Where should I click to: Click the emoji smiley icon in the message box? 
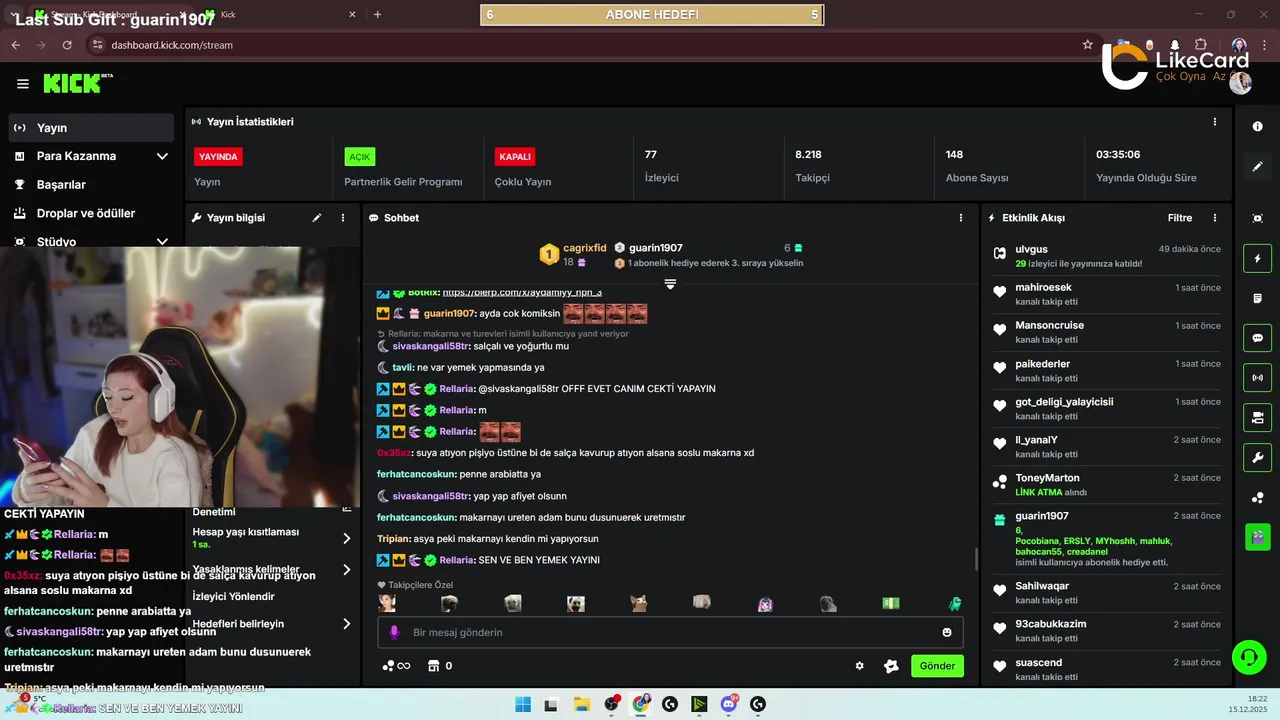tap(947, 632)
